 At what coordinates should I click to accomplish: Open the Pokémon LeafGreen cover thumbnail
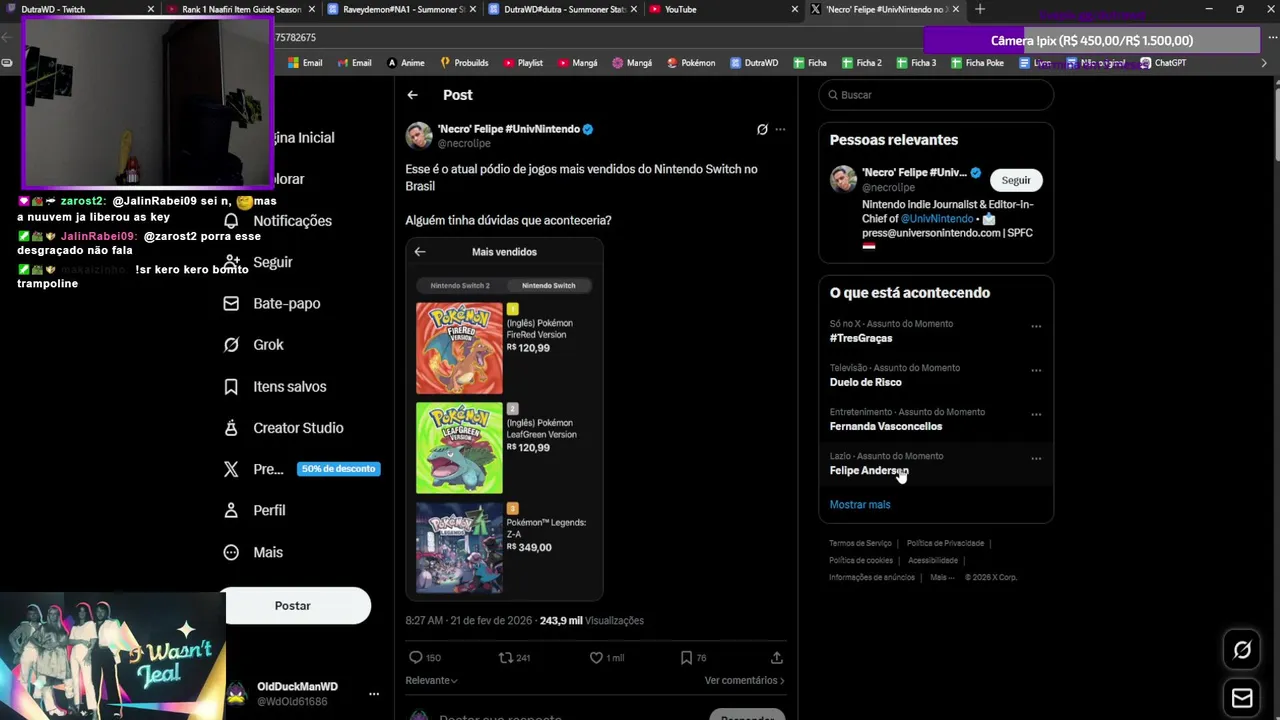click(x=459, y=448)
